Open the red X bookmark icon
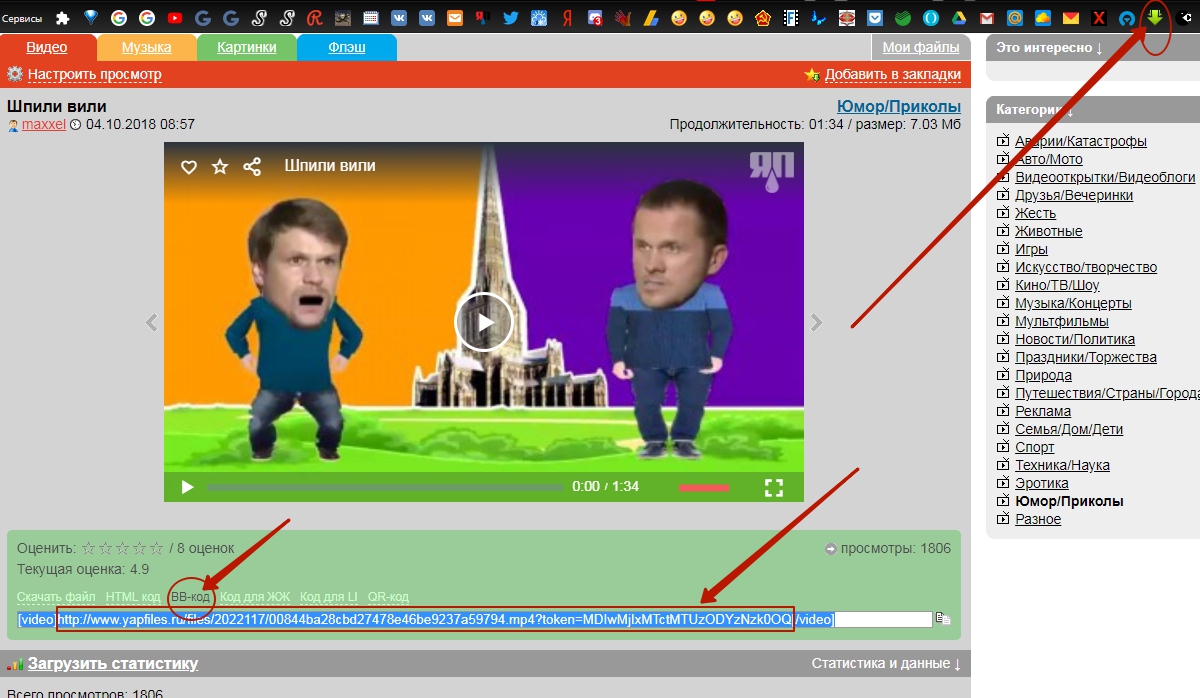The width and height of the screenshot is (1200, 698). (x=1099, y=18)
